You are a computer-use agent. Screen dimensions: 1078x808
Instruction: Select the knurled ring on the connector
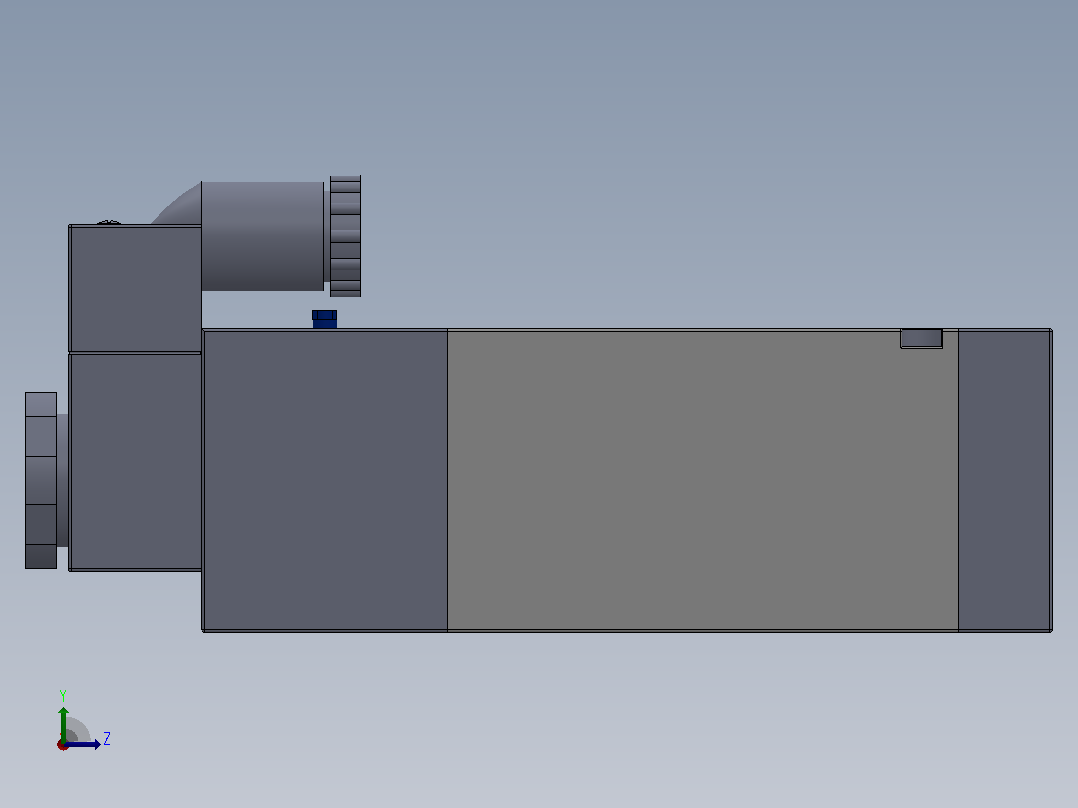(345, 237)
